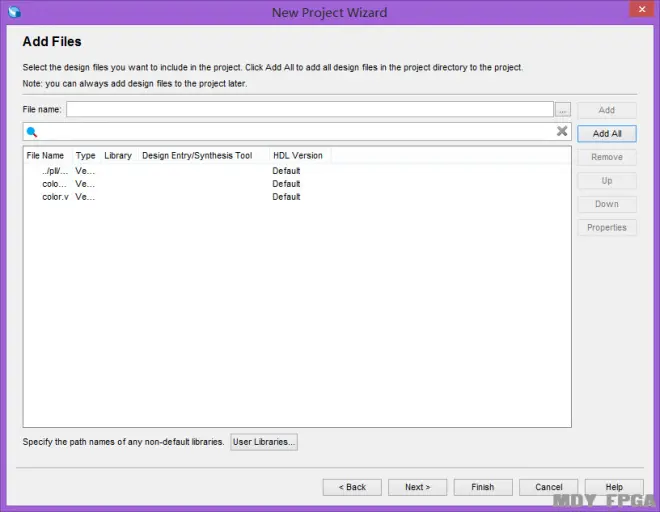
Task: Click Default HDL version of ../pll/... row
Action: 286,171
